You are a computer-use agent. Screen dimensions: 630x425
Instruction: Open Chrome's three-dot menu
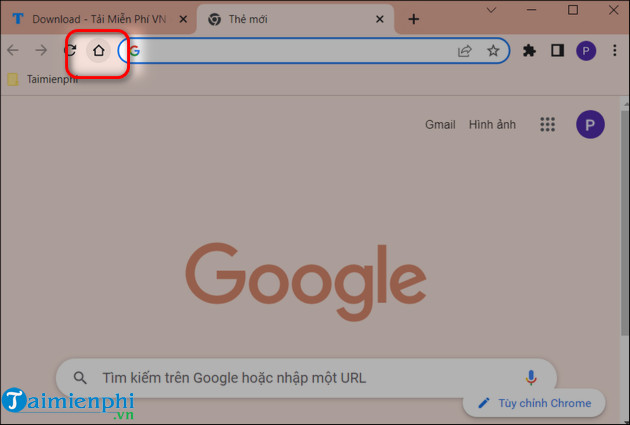pos(614,51)
